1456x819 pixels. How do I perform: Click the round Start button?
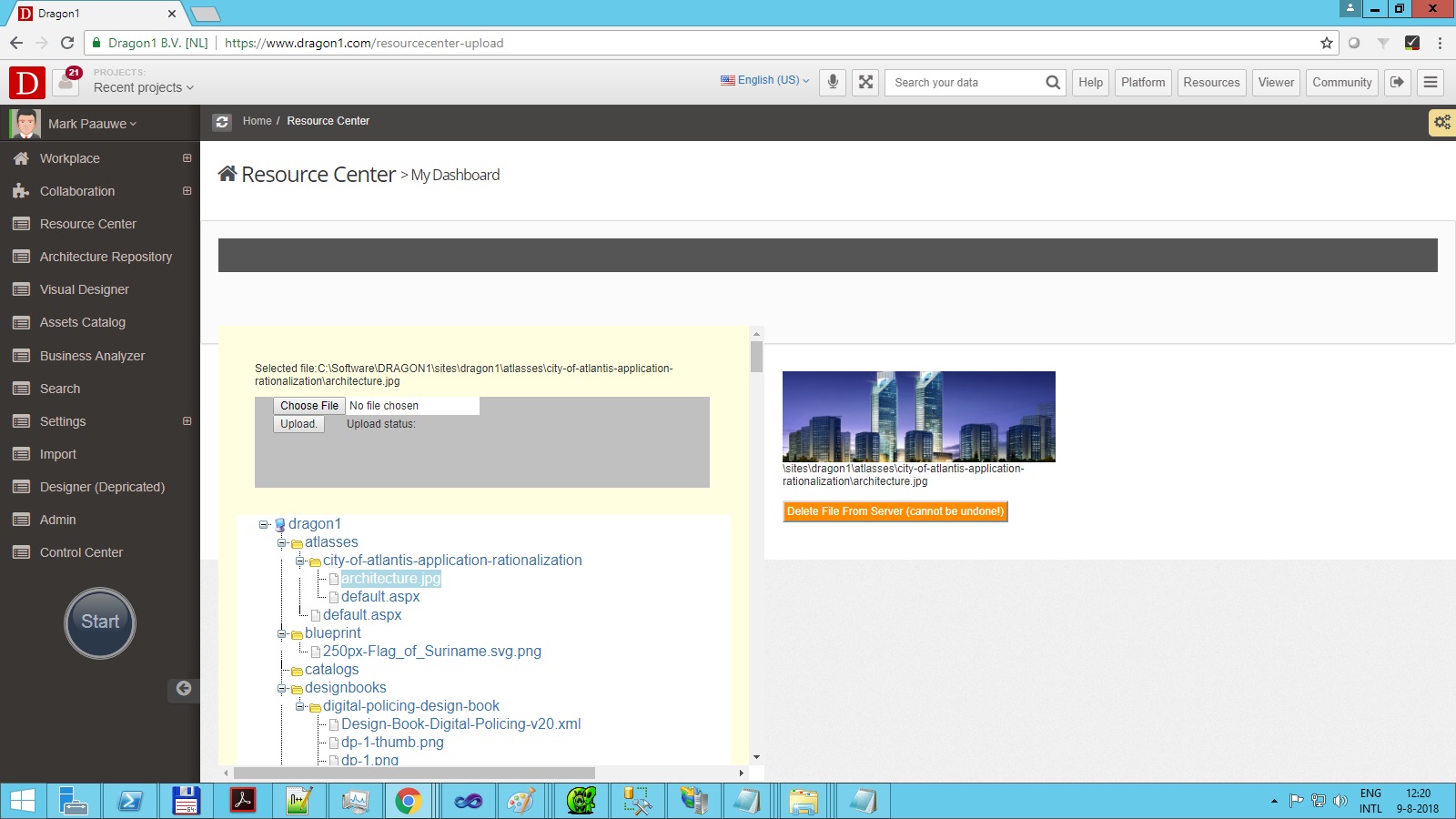100,622
